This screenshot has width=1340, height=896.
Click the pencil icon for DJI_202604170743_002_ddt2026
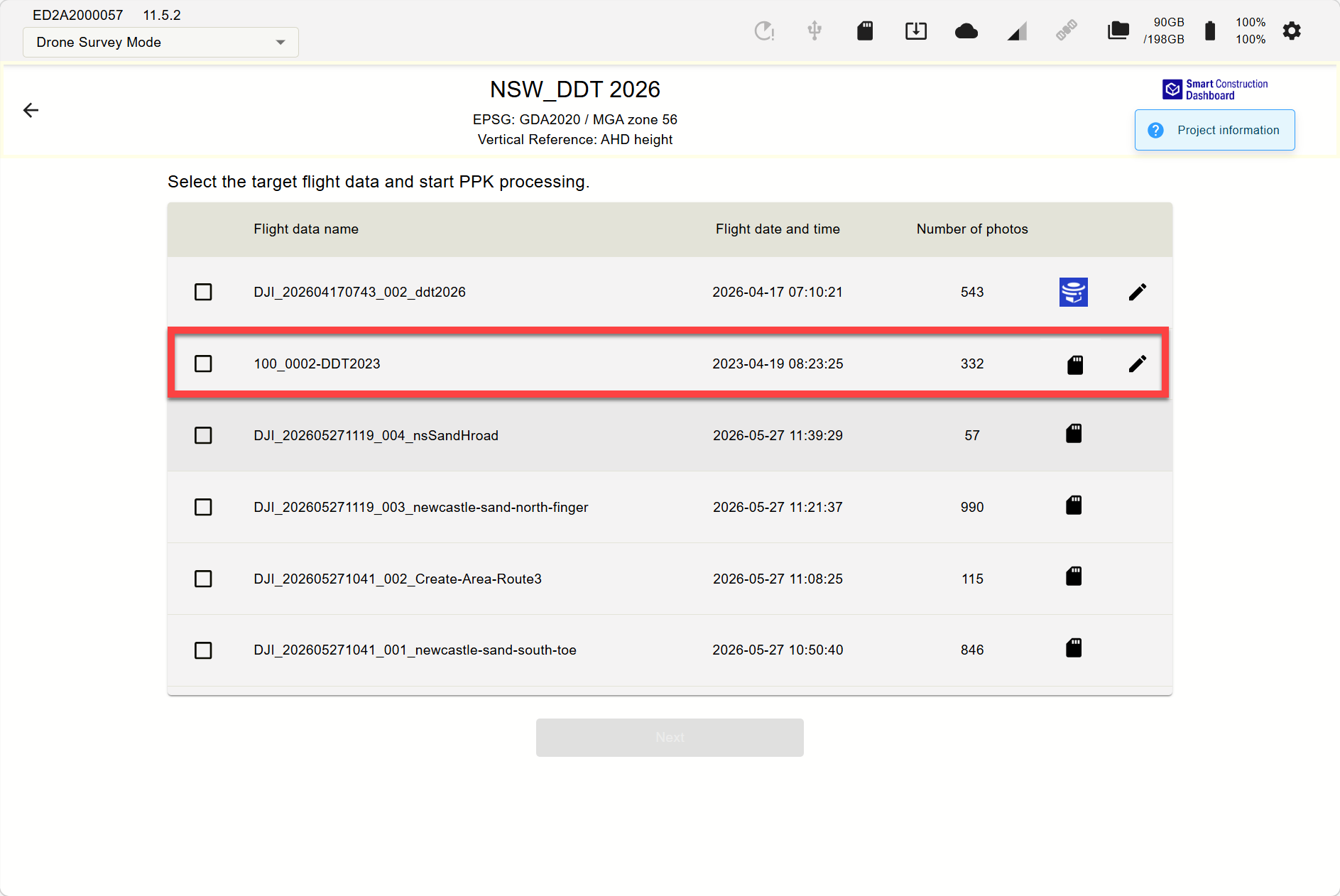pyautogui.click(x=1138, y=292)
